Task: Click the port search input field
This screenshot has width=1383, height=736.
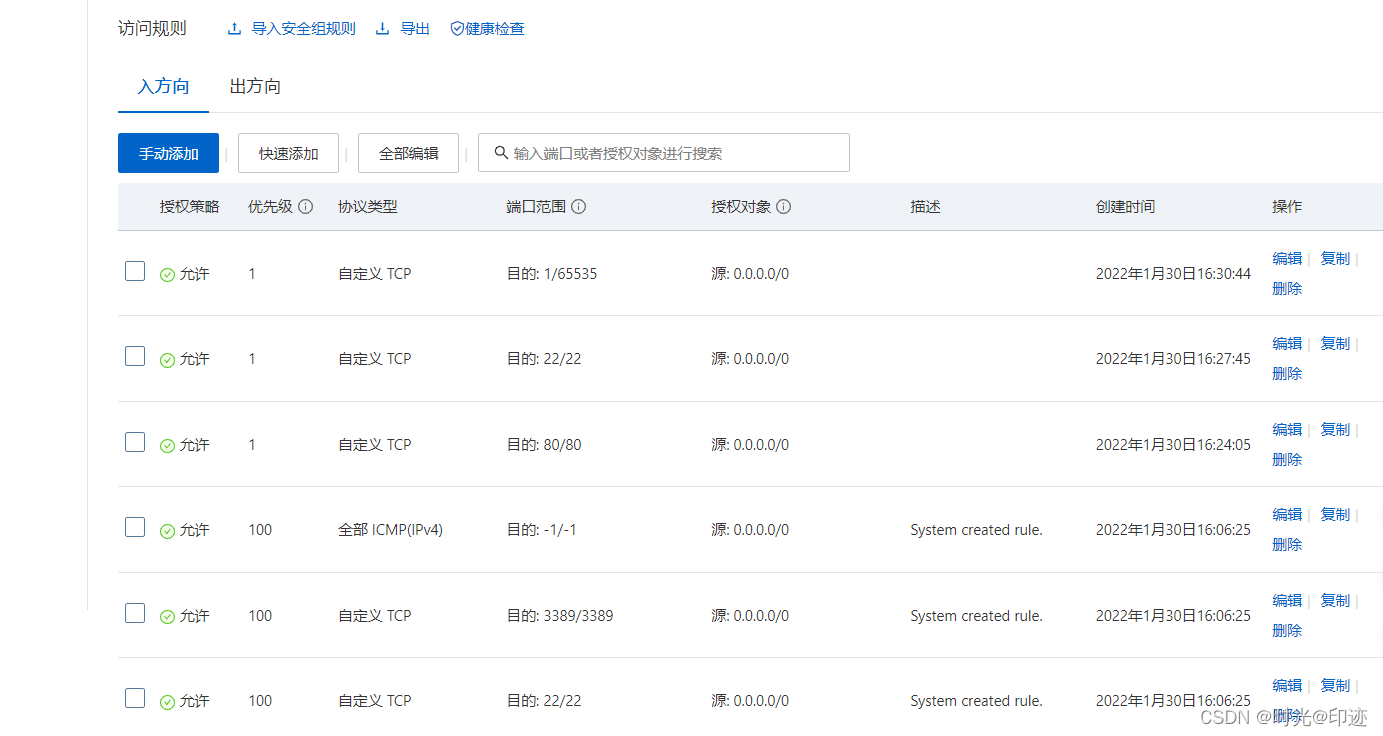Action: [x=664, y=152]
